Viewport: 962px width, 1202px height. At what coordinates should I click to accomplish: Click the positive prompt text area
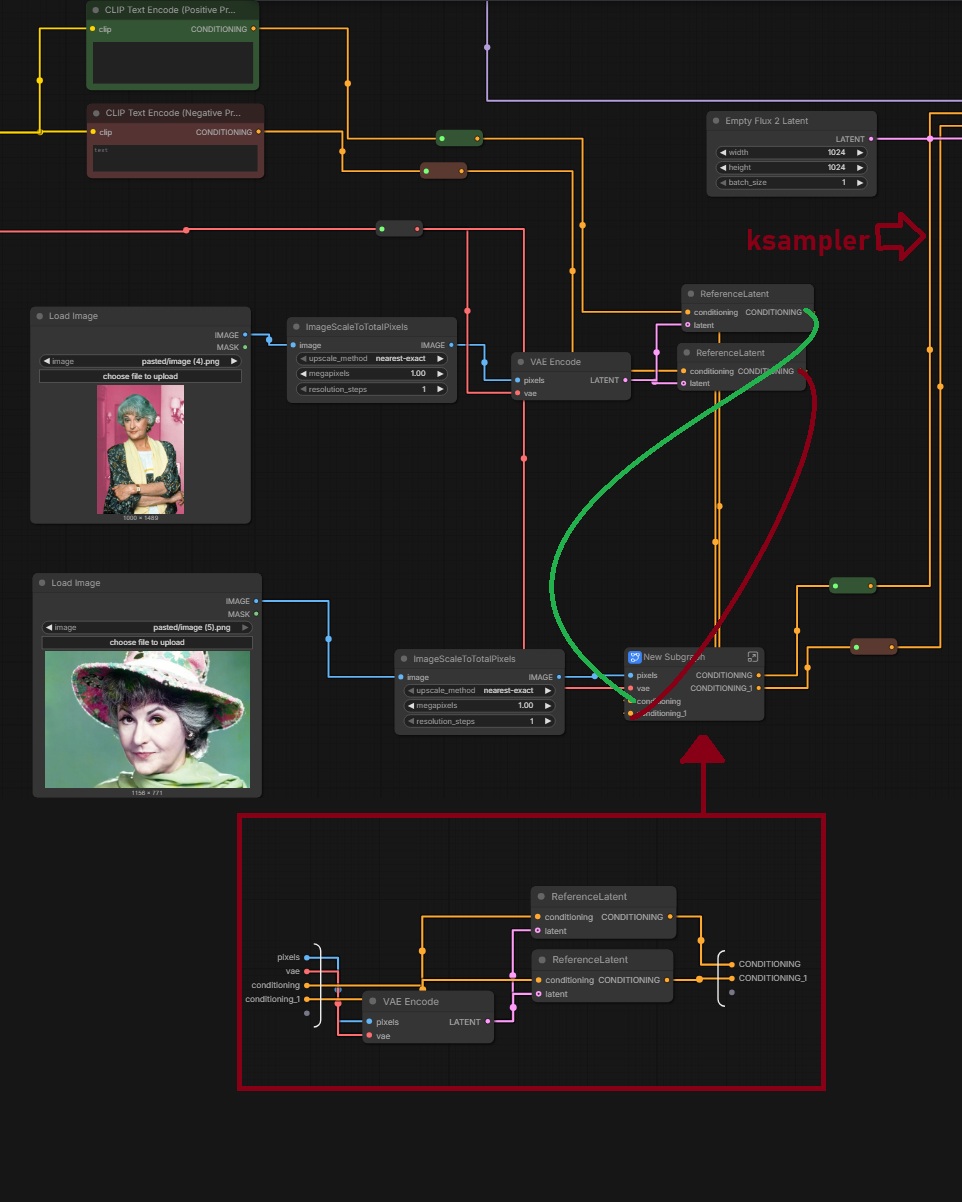(175, 62)
